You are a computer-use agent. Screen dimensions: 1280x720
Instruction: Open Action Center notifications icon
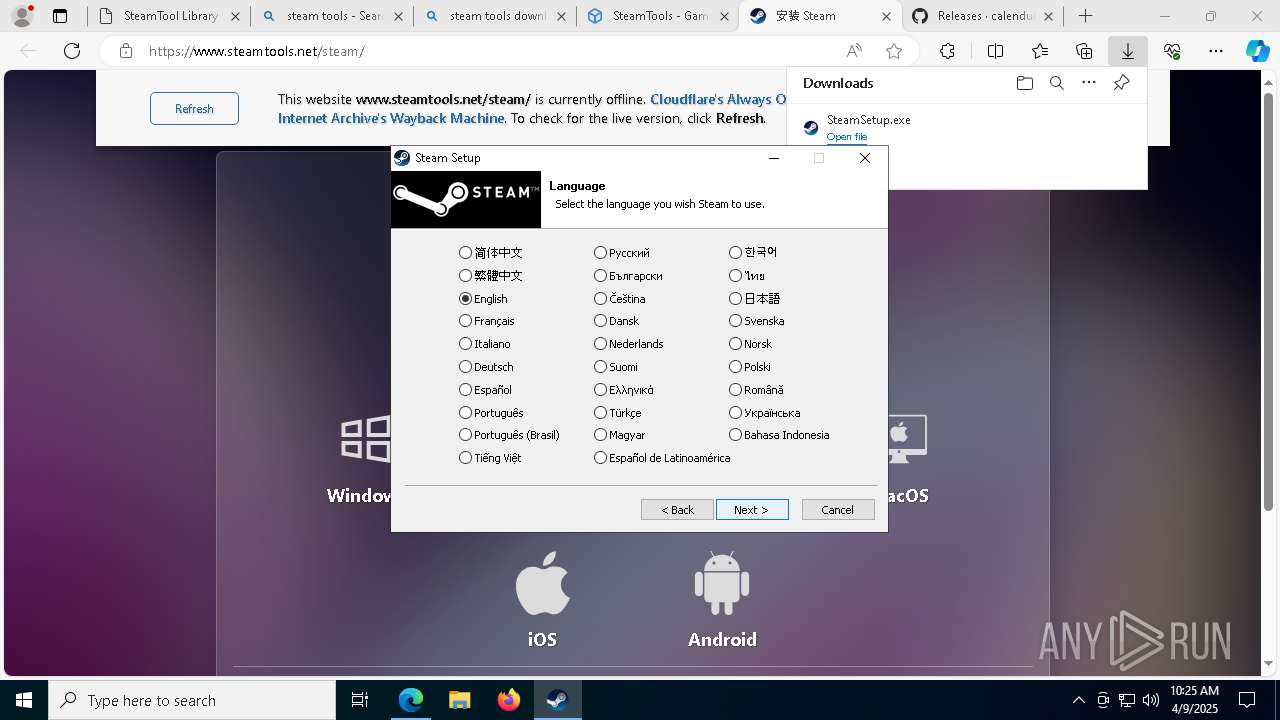pyautogui.click(x=1247, y=700)
